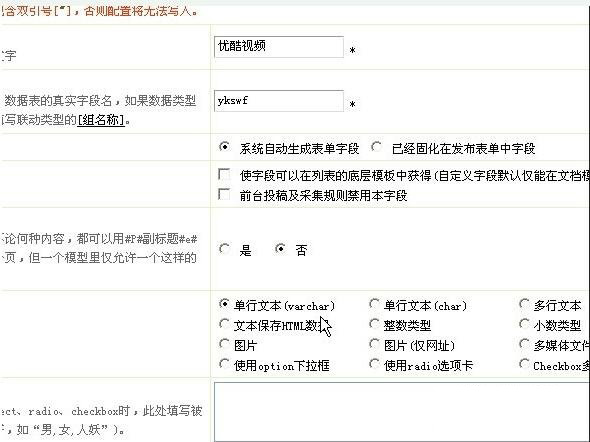
Task: Select 整数类型 data type
Action: [374, 324]
